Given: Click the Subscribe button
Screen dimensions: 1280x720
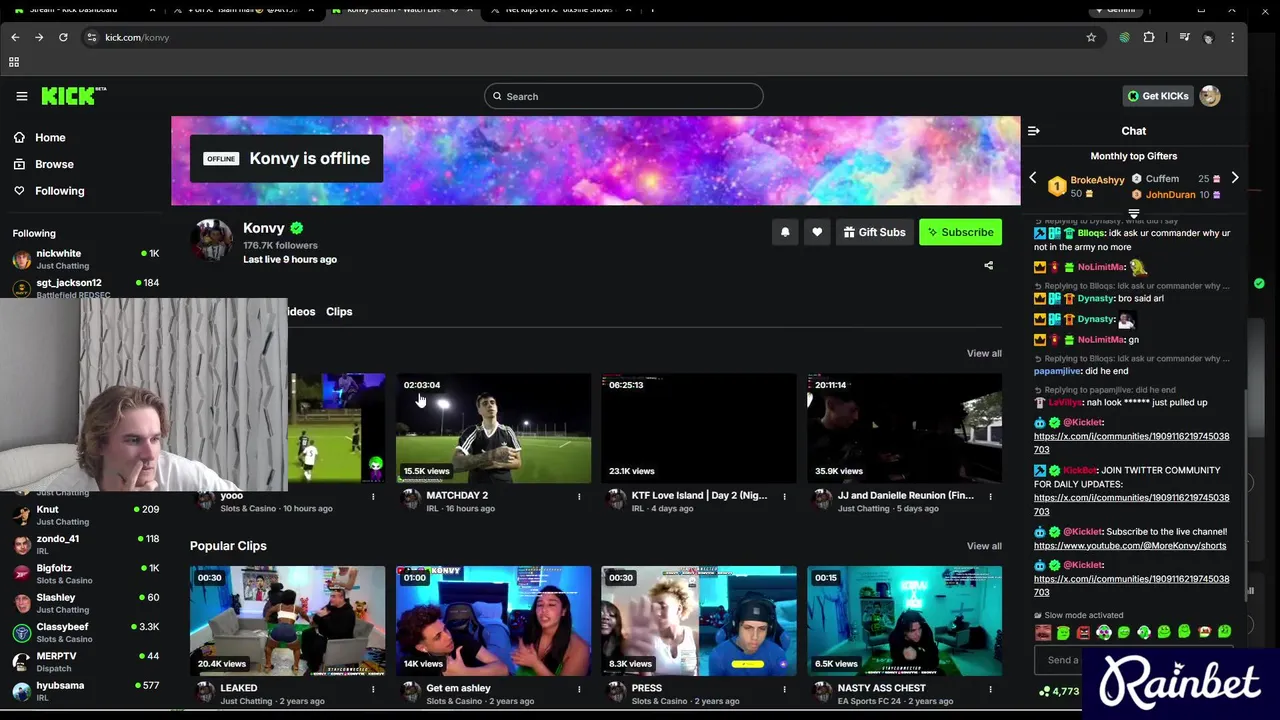Looking at the screenshot, I should [x=960, y=232].
